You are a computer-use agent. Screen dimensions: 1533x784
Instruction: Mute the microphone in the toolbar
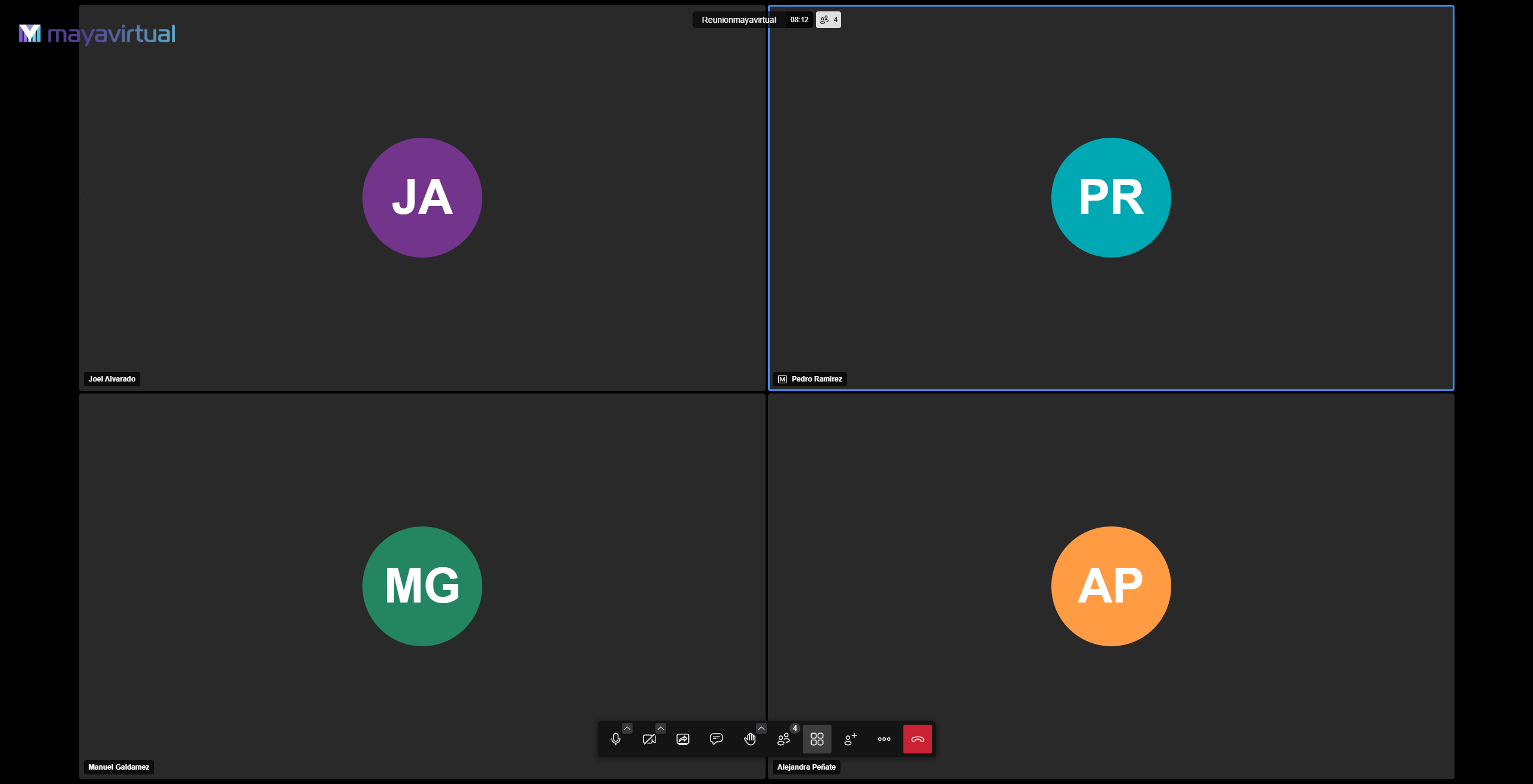(x=615, y=739)
